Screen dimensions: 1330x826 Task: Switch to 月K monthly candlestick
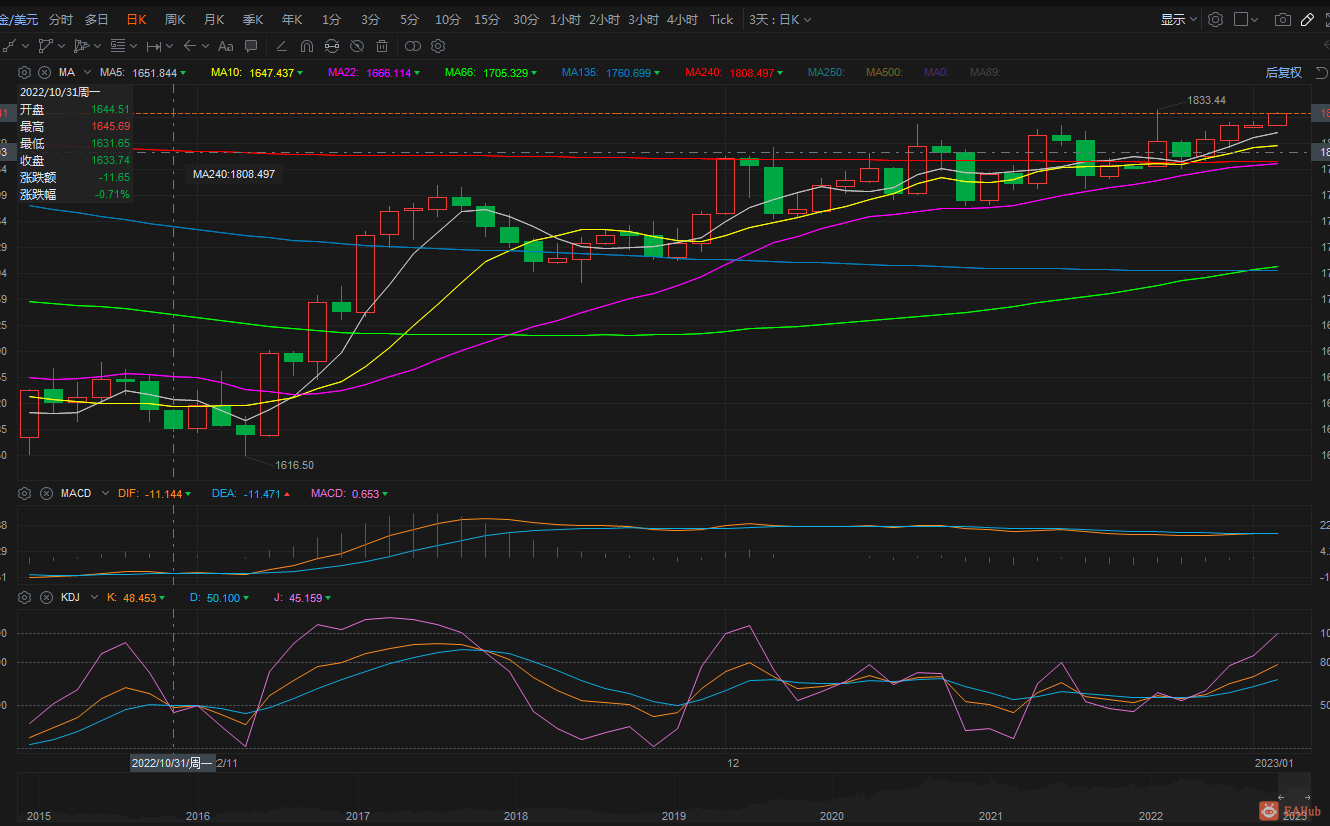click(x=214, y=19)
